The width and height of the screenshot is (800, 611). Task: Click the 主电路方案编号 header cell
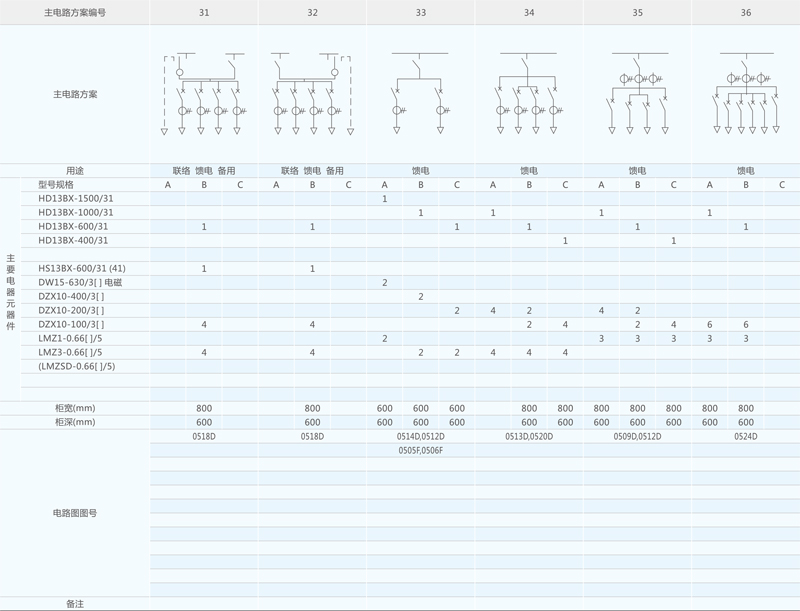[75, 12]
